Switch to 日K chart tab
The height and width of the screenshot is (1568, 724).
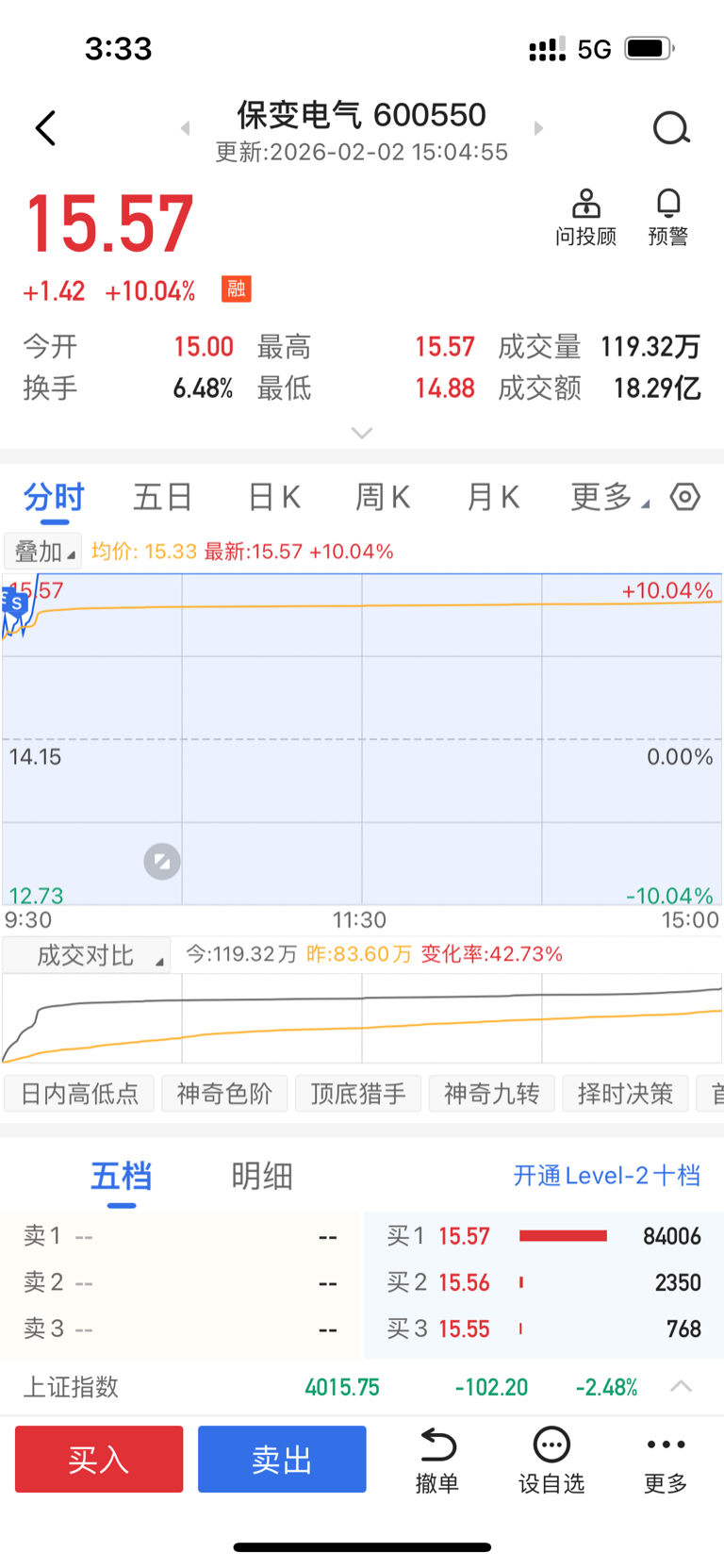pyautogui.click(x=273, y=497)
